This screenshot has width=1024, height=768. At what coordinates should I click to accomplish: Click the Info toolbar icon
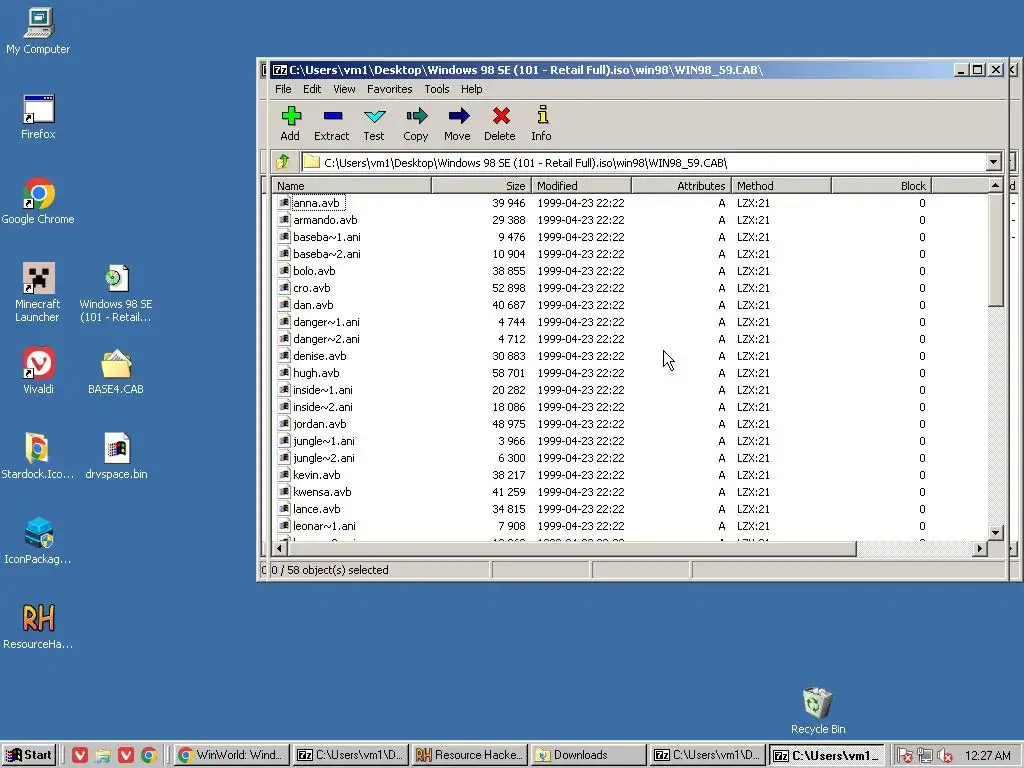click(541, 123)
